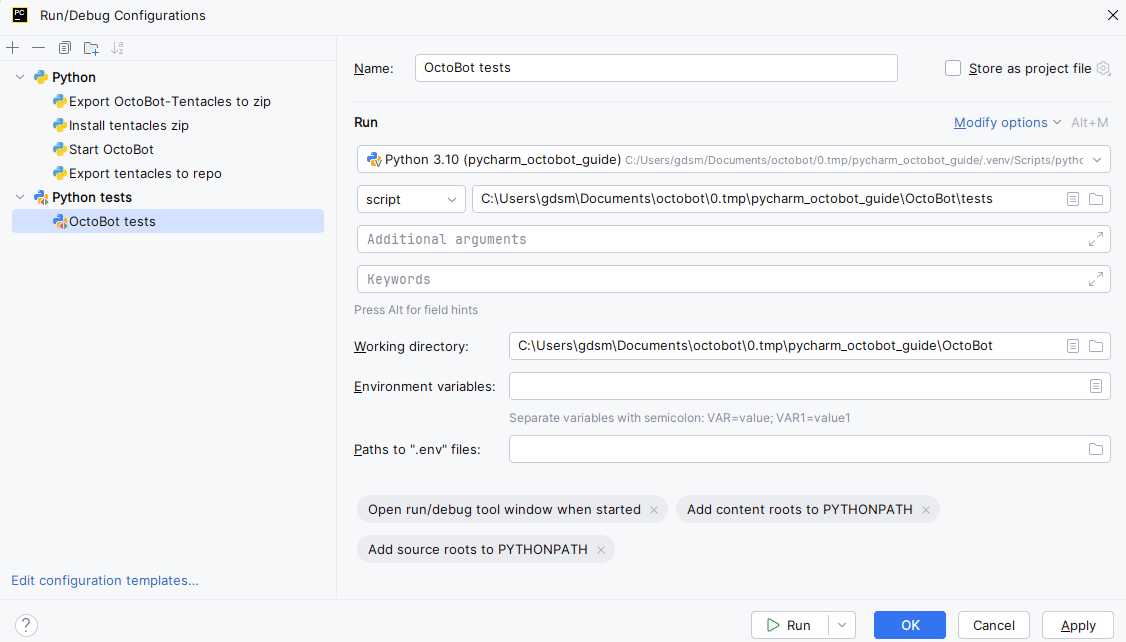Browse folder for Working directory
This screenshot has width=1126, height=642.
(1096, 346)
